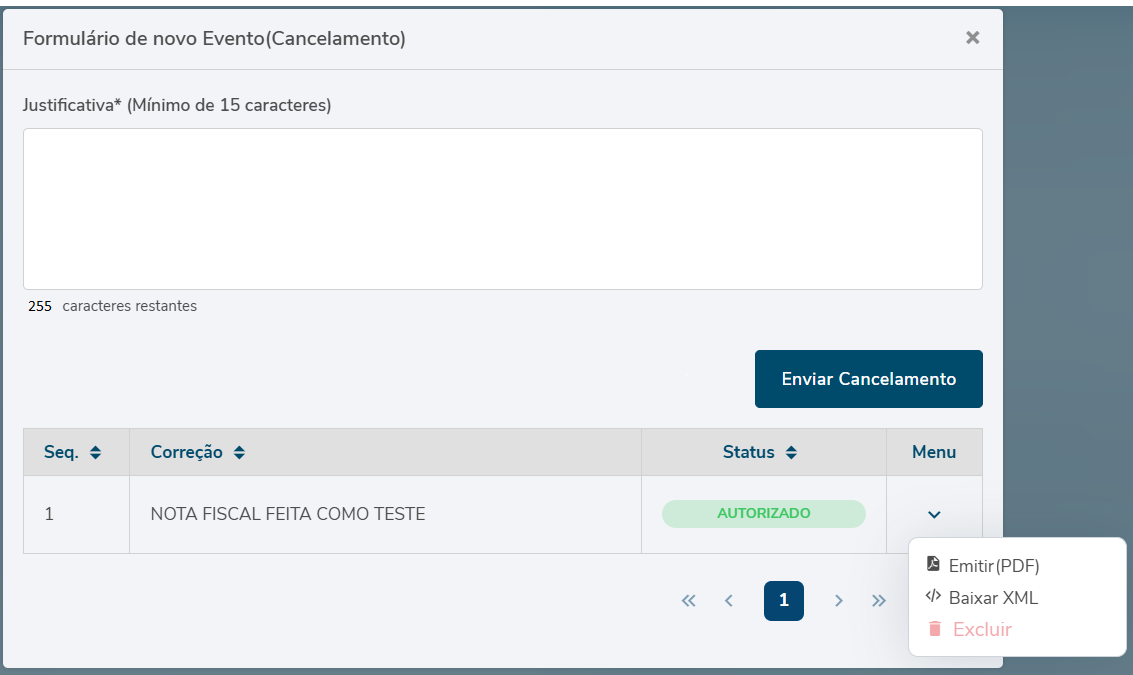This screenshot has height=675, width=1133.
Task: Click the Seq. cell with value 1
Action: (x=49, y=515)
